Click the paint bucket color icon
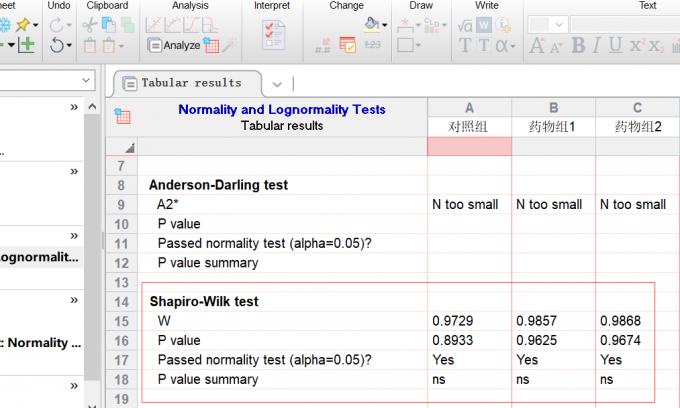The image size is (680, 408). (373, 24)
